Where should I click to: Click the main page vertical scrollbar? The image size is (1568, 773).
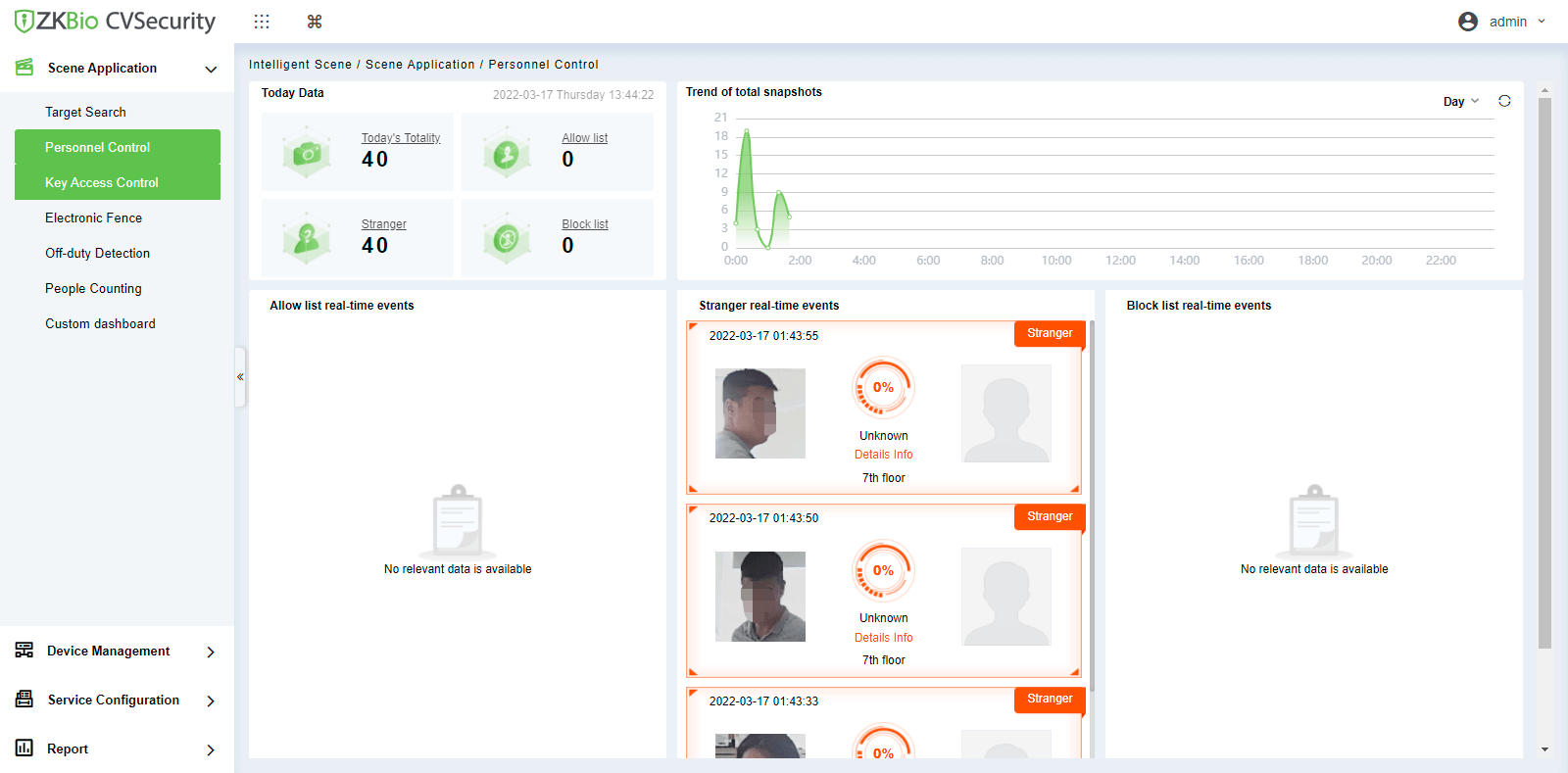[x=1544, y=372]
